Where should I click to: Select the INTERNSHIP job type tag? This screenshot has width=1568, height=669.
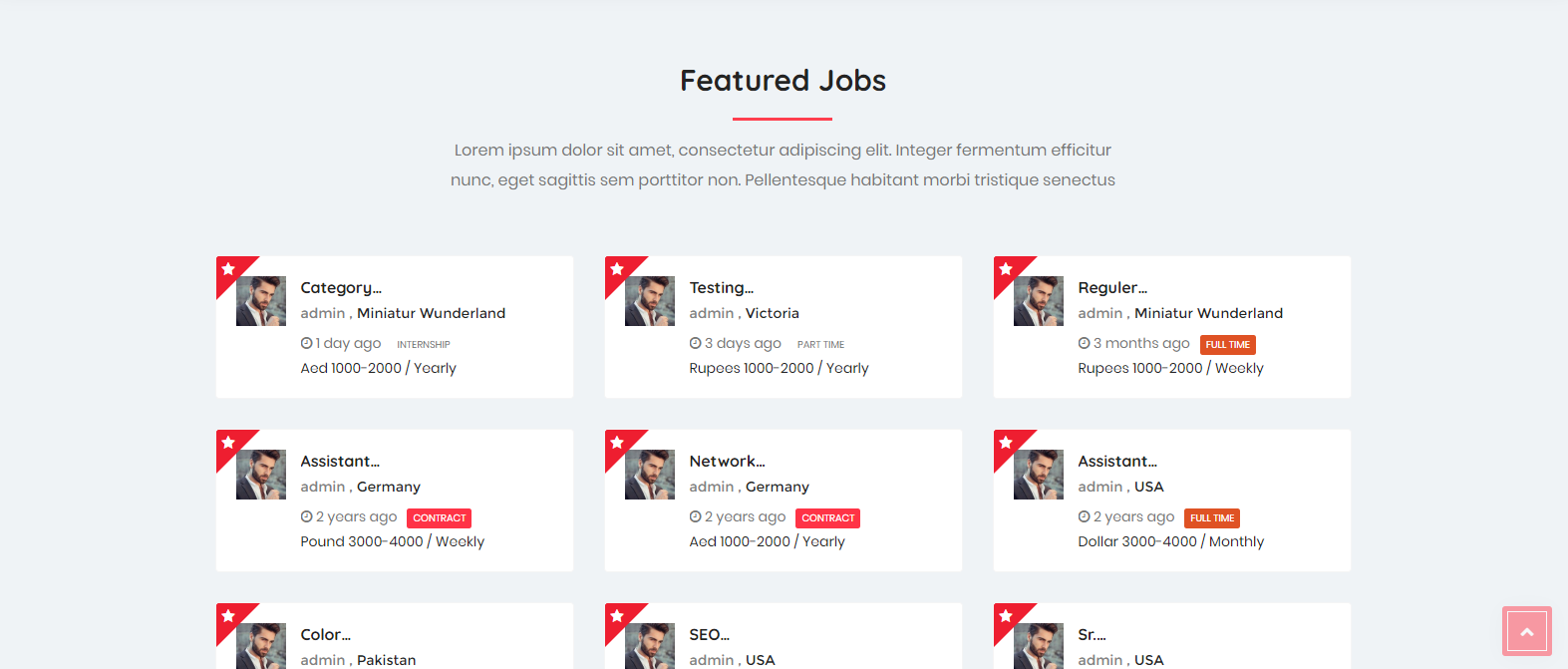pos(424,345)
